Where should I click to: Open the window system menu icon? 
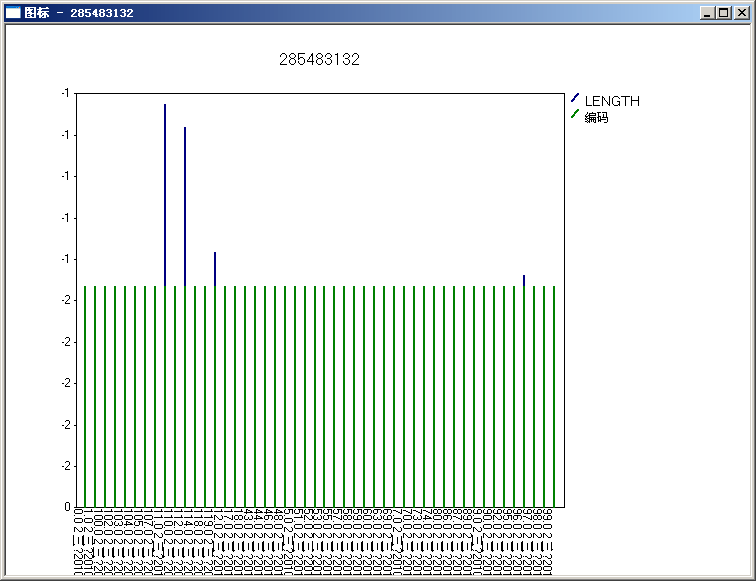pyautogui.click(x=13, y=13)
